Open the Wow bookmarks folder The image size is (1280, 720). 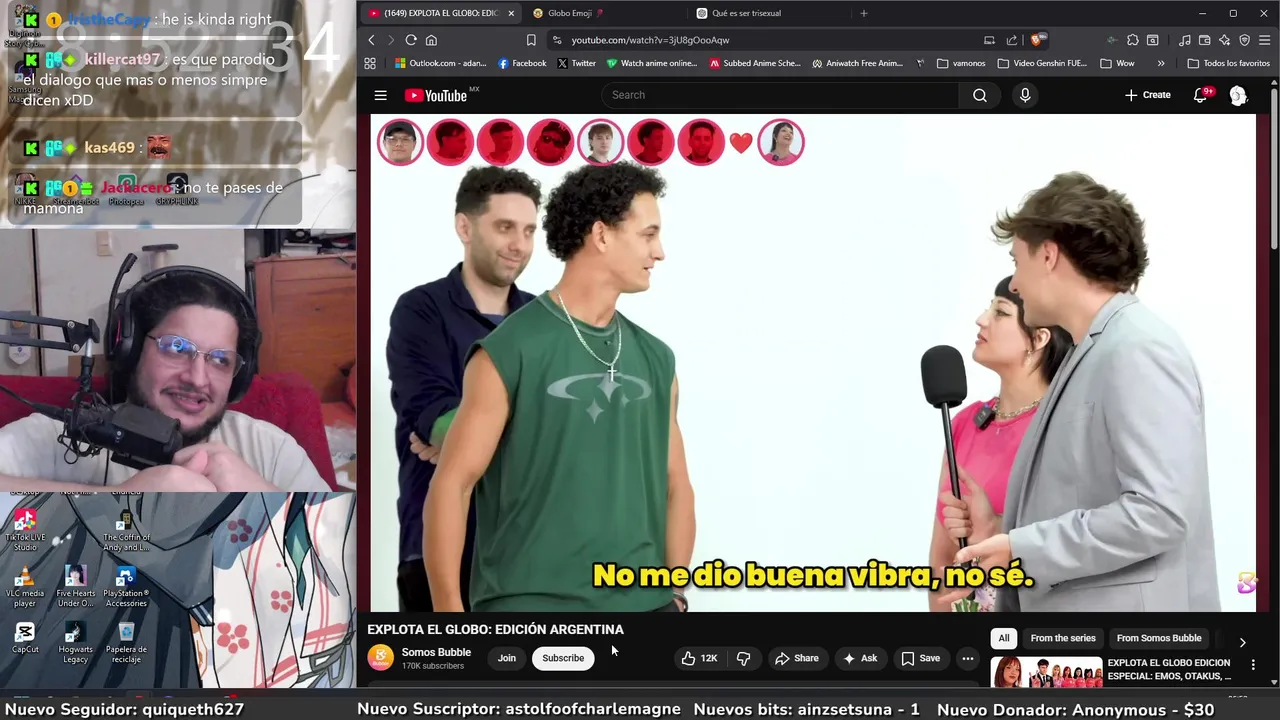click(1117, 63)
